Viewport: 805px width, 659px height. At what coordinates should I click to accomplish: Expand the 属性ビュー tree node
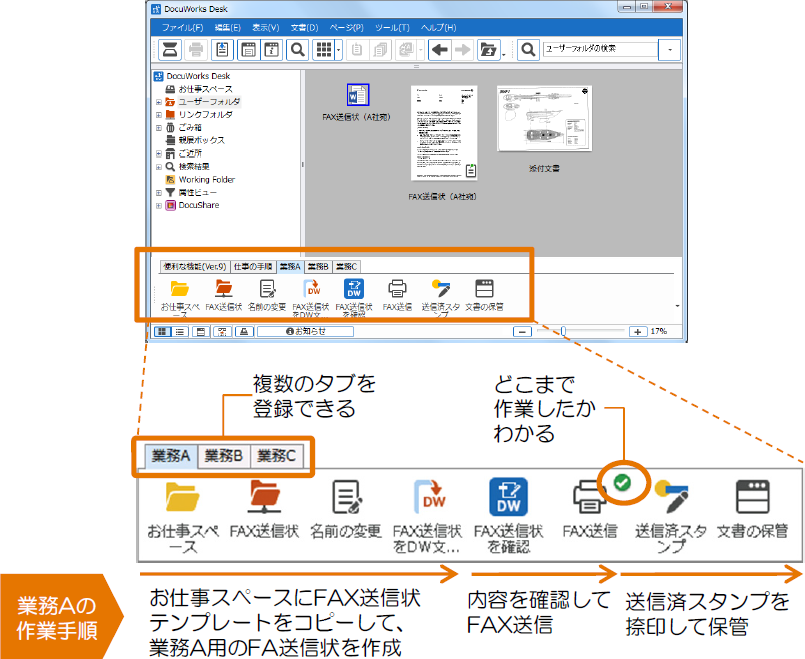coord(159,192)
